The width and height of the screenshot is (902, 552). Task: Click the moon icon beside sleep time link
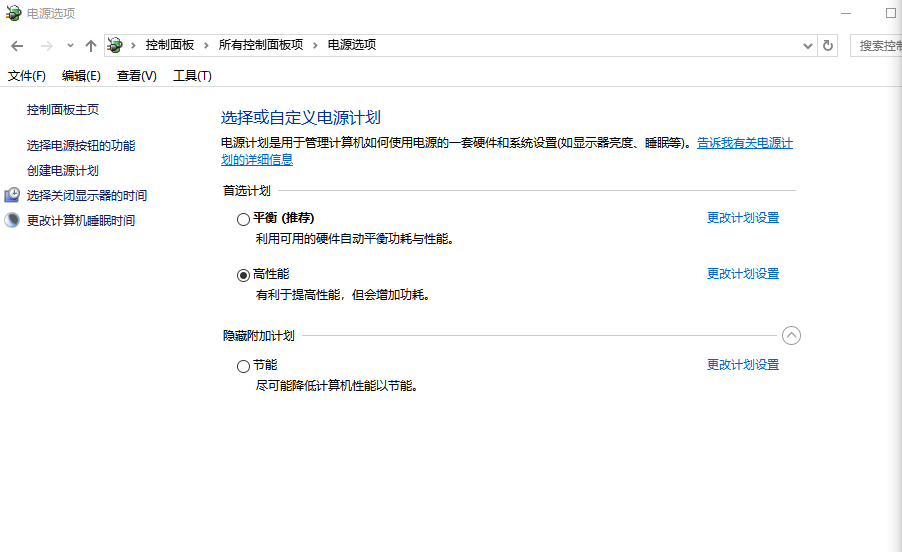[12, 220]
